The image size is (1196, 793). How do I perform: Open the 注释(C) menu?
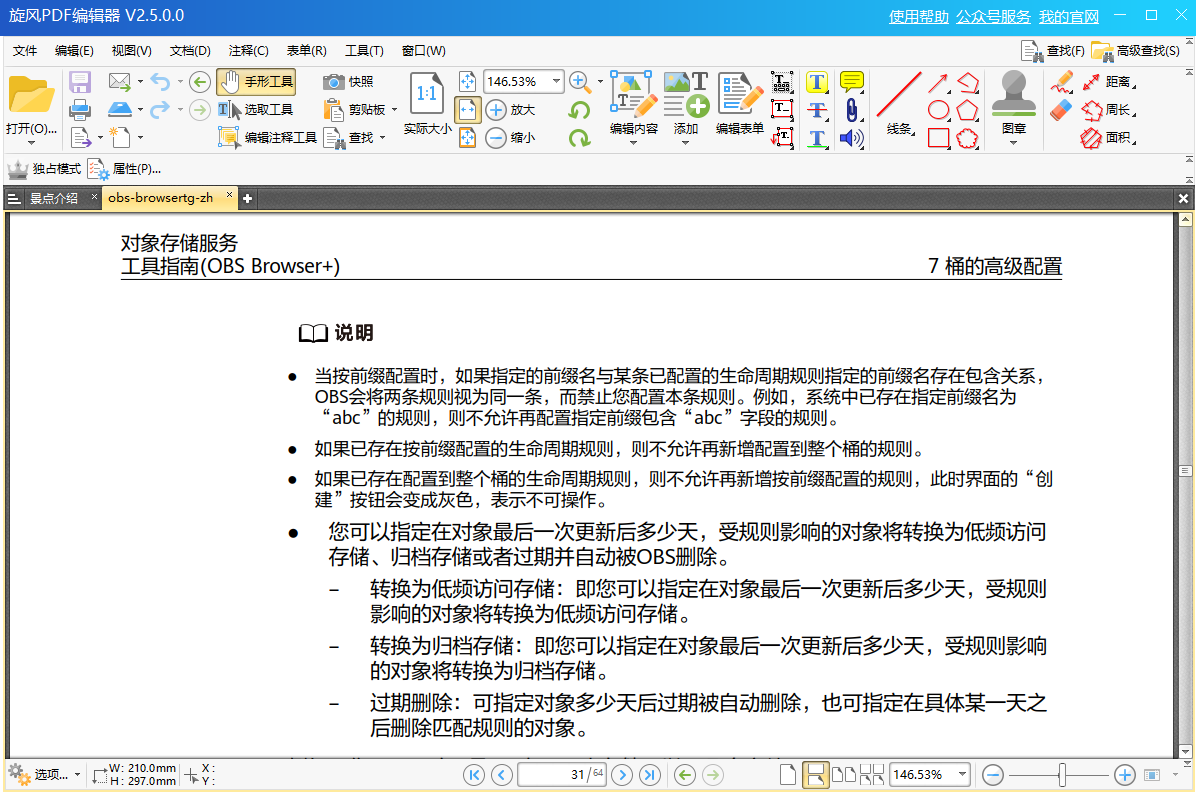[248, 51]
